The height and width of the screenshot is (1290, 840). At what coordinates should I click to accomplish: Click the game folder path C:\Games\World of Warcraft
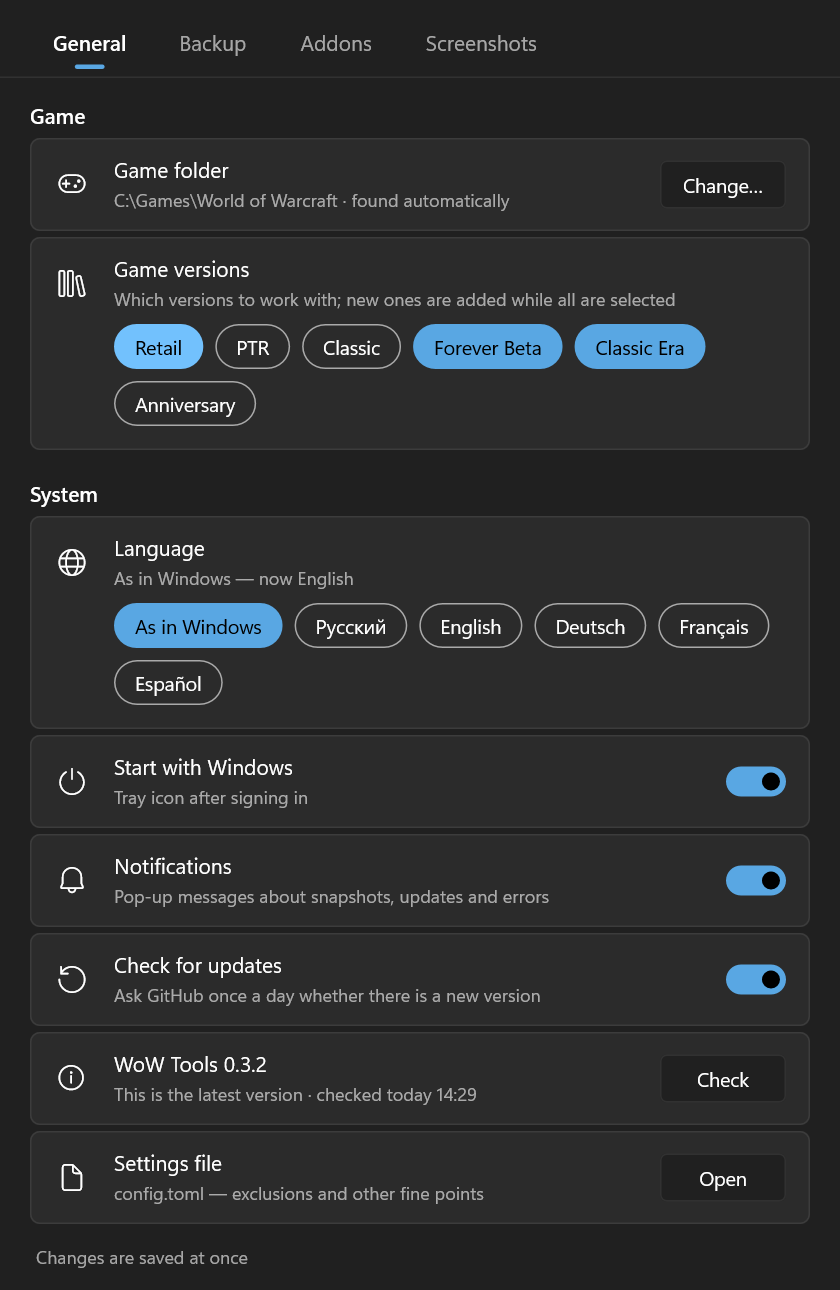click(226, 201)
